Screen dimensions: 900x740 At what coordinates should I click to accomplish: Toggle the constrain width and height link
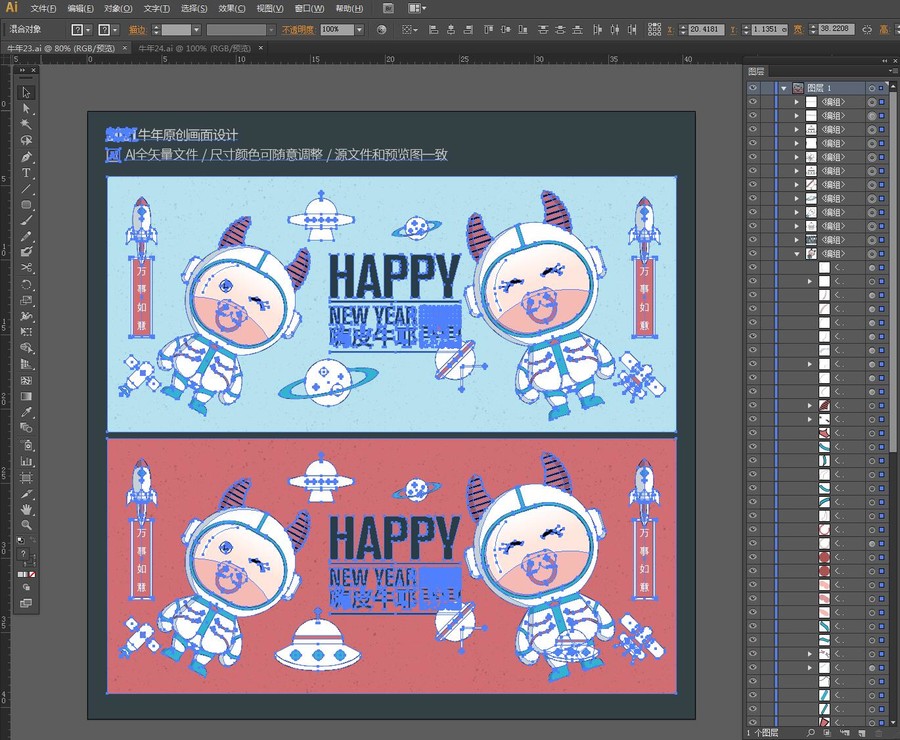867,29
